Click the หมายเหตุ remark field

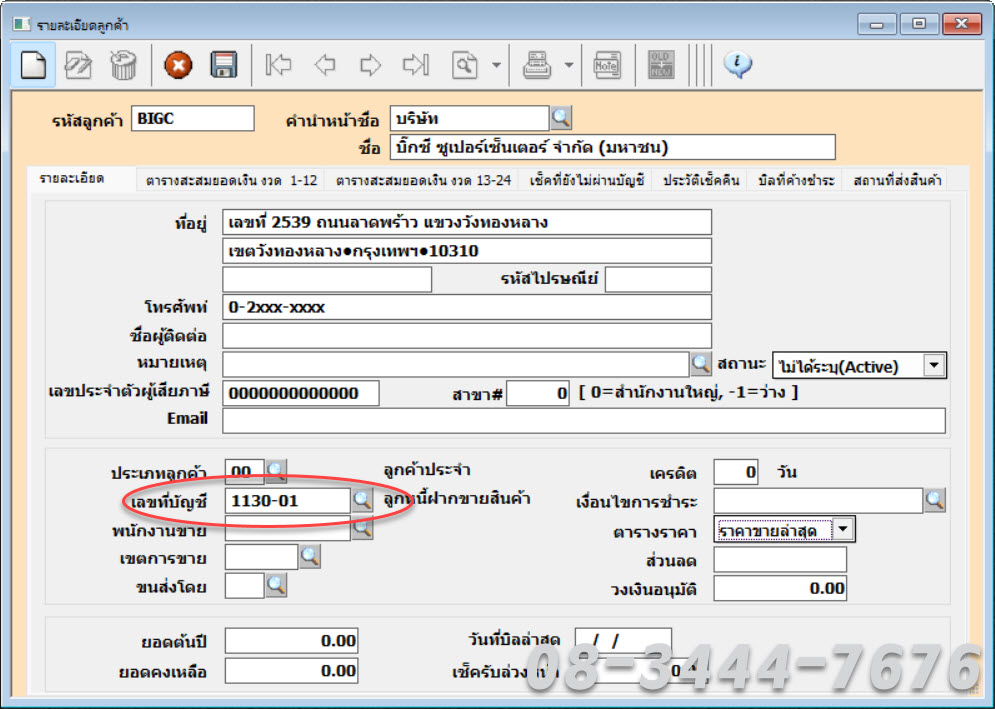point(456,365)
